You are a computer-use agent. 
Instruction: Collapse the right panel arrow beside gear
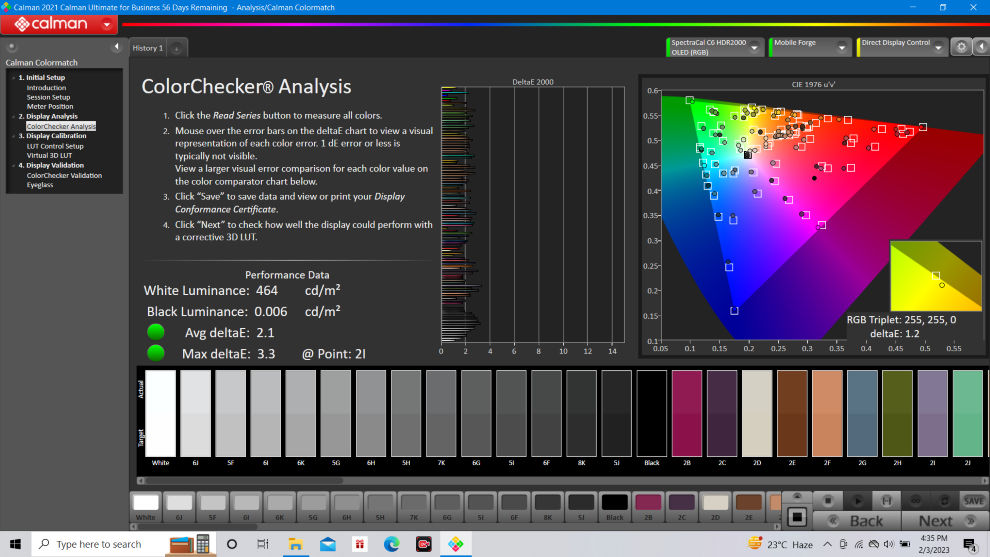[x=981, y=47]
